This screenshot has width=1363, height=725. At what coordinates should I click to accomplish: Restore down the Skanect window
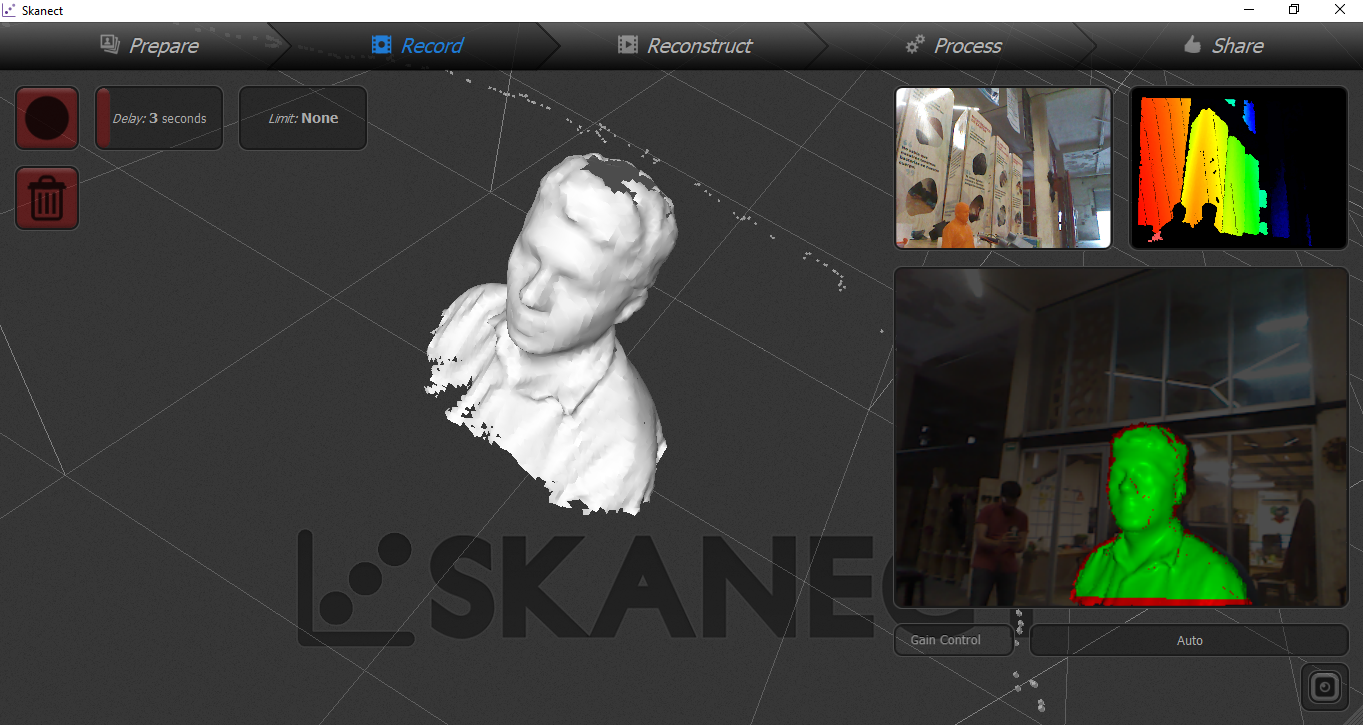click(x=1294, y=10)
